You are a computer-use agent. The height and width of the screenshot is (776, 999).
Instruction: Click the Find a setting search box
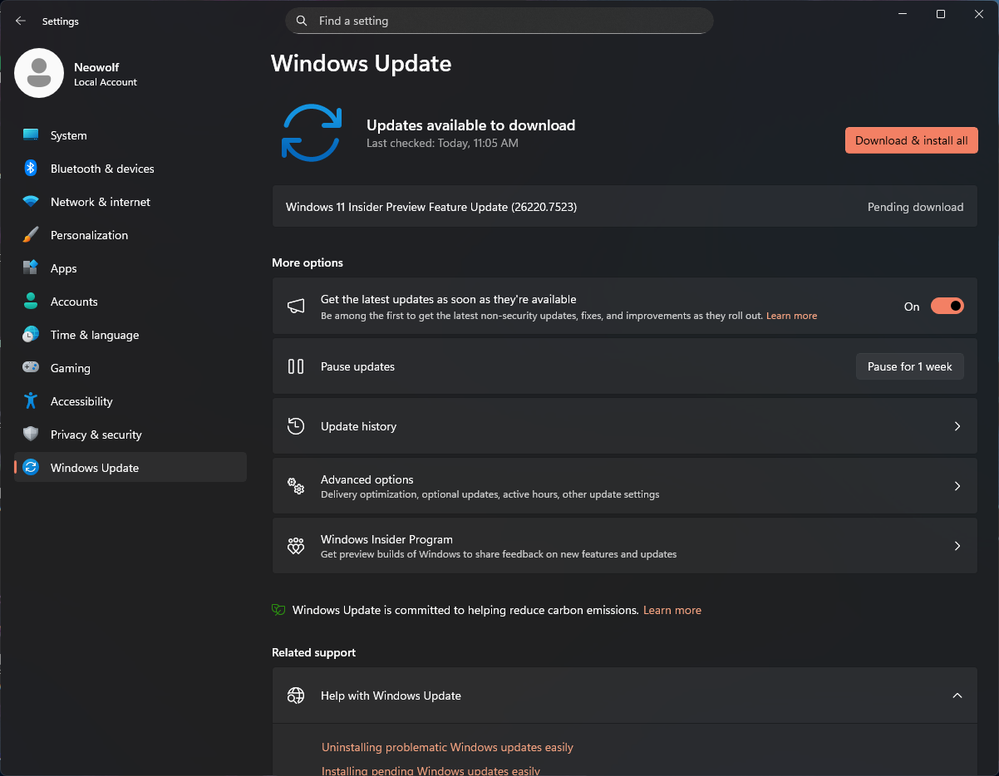pyautogui.click(x=500, y=21)
